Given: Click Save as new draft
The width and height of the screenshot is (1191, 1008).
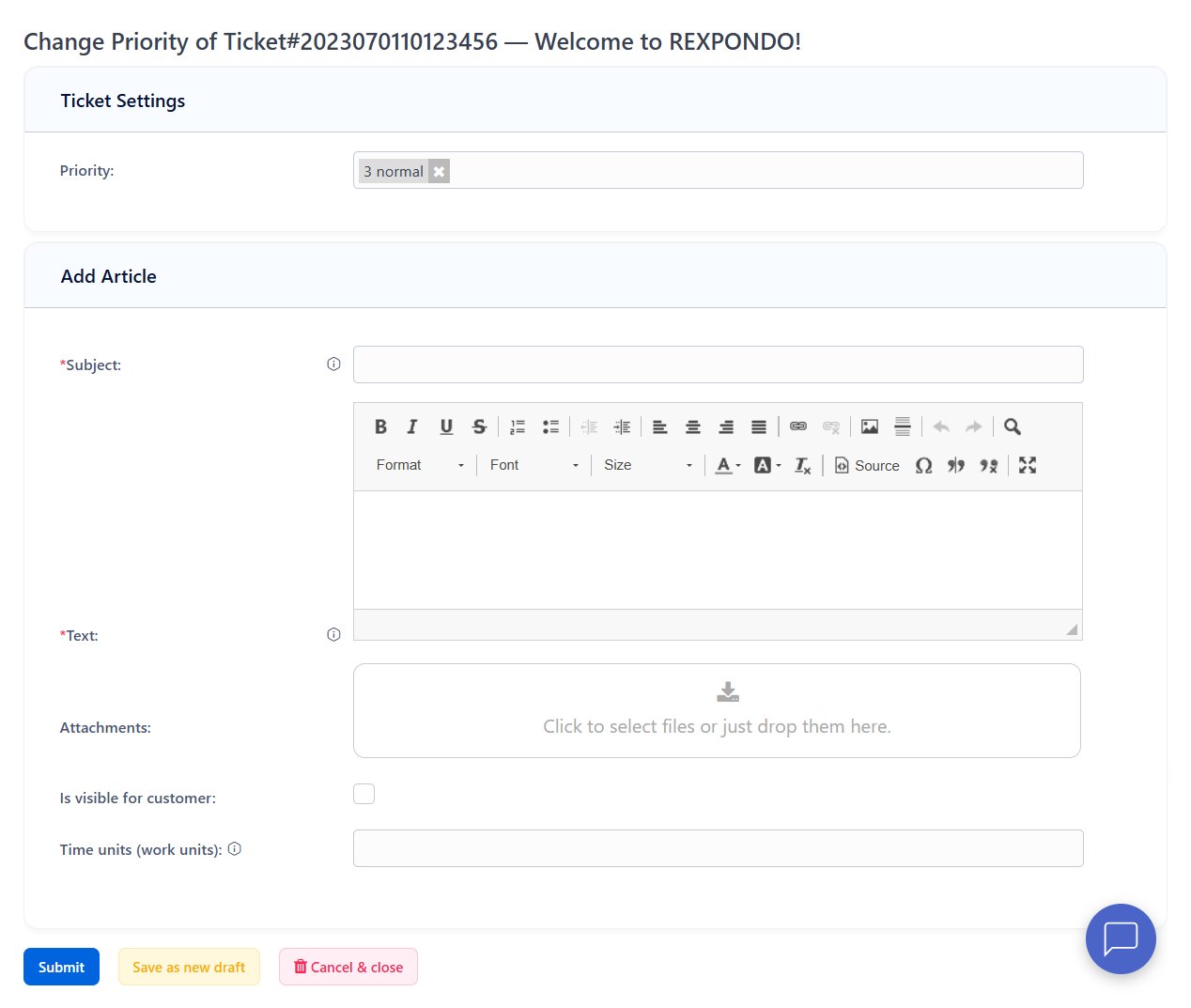Looking at the screenshot, I should (189, 967).
